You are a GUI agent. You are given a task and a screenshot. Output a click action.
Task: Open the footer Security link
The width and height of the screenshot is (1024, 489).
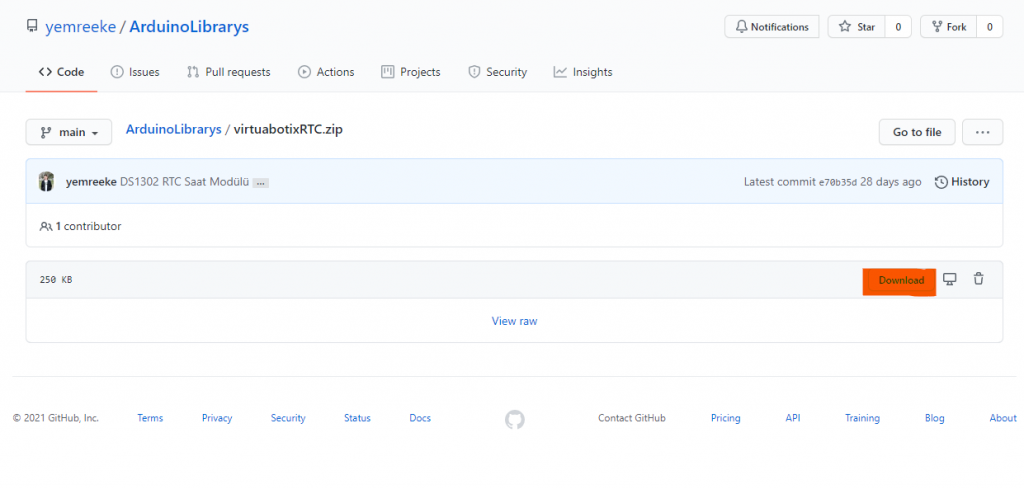[288, 418]
